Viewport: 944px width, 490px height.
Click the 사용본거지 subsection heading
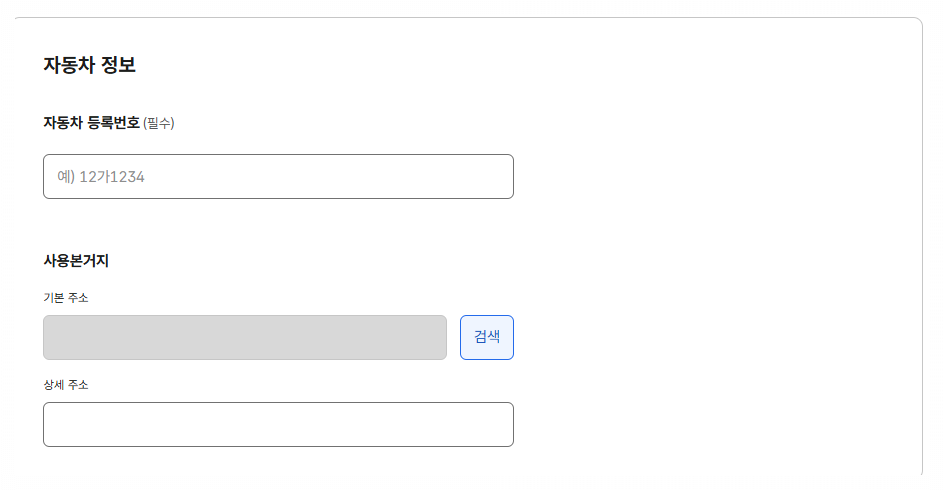76,261
